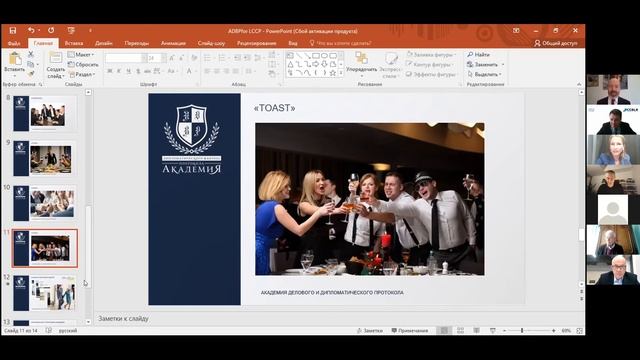
Task: Open the Переходы ribbon tab
Action: pos(137,43)
